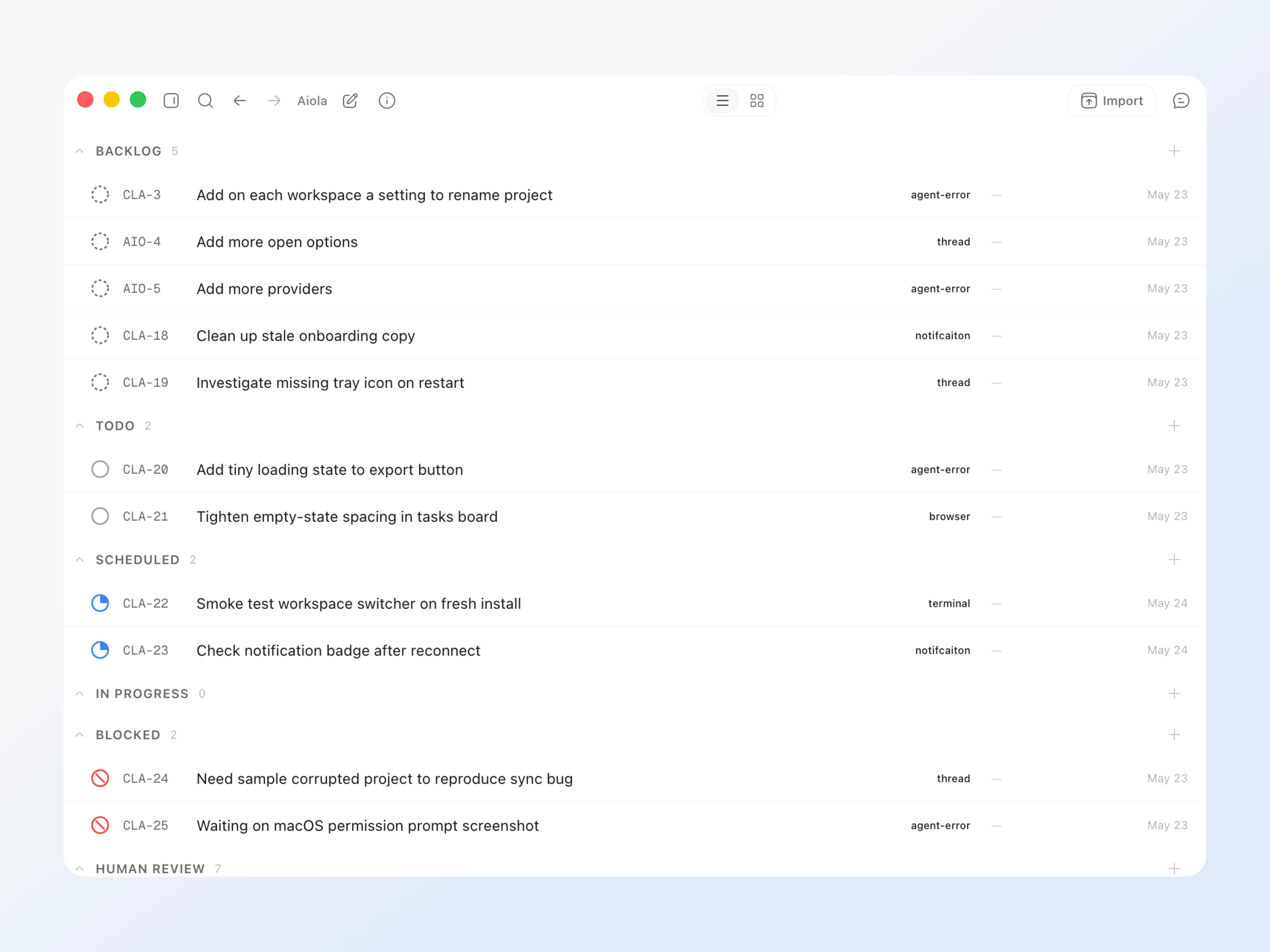1270x952 pixels.
Task: Click the May 23 date of AIO-5
Action: click(1167, 289)
